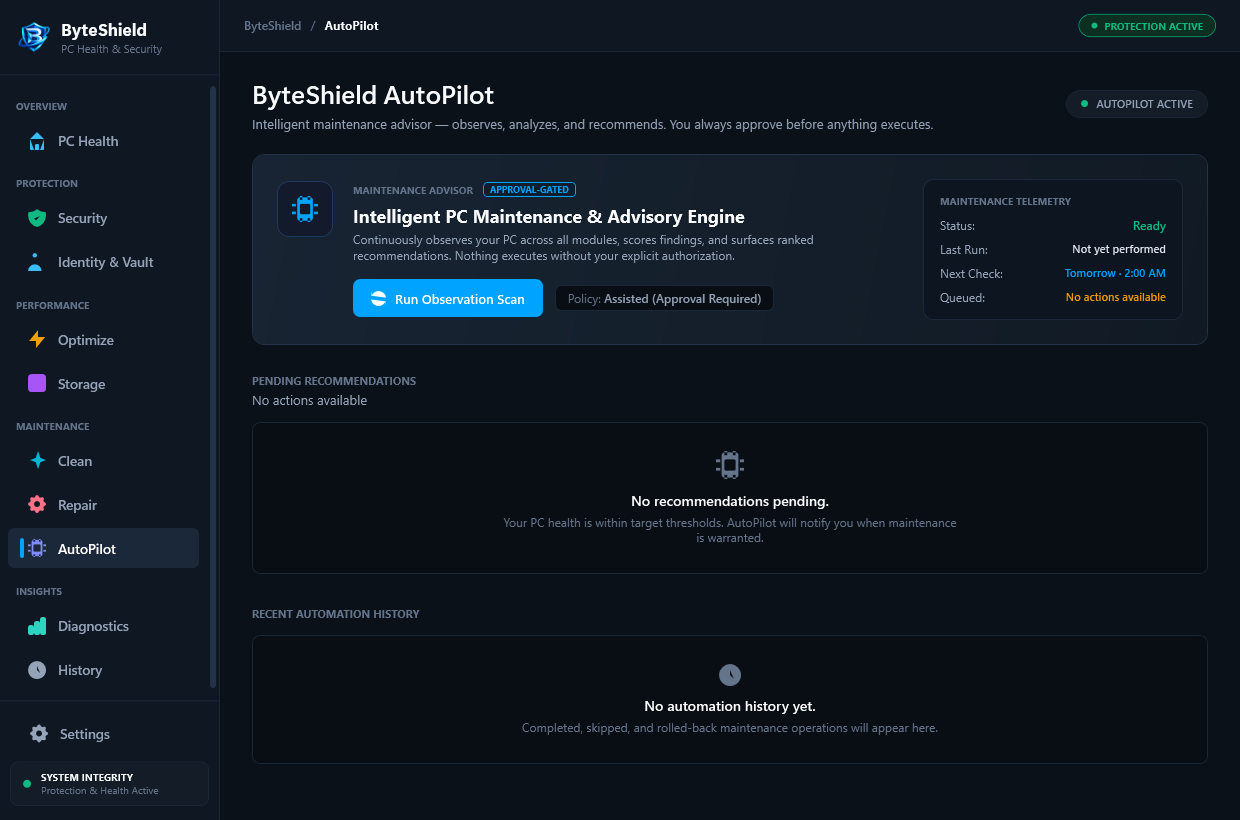The image size is (1240, 820).
Task: Click the 'No recommendations pending.' message
Action: pyautogui.click(x=730, y=501)
